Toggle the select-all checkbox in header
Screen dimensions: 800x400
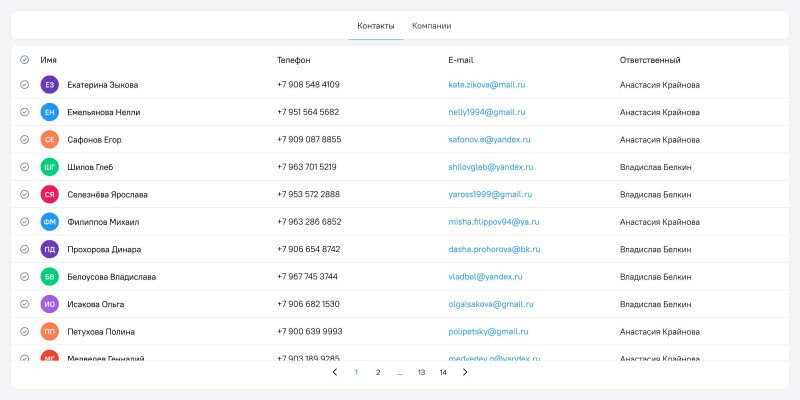click(24, 60)
